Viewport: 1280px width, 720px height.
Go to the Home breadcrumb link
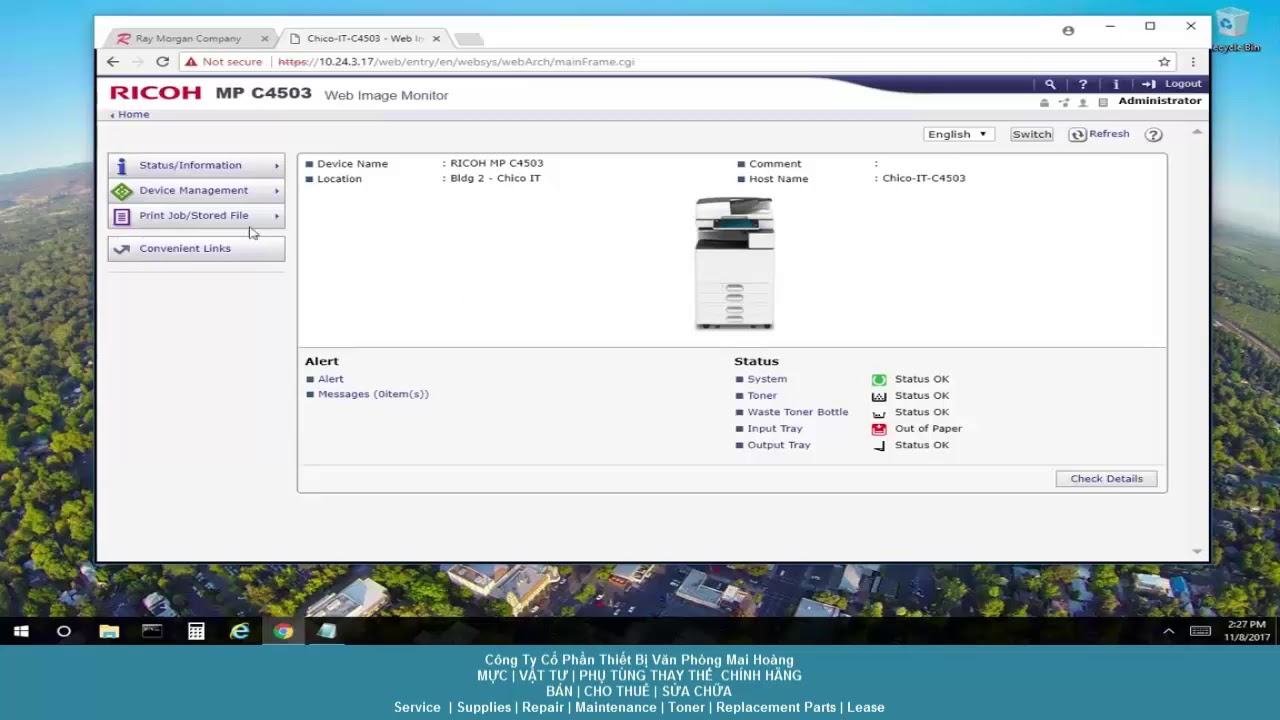tap(133, 115)
